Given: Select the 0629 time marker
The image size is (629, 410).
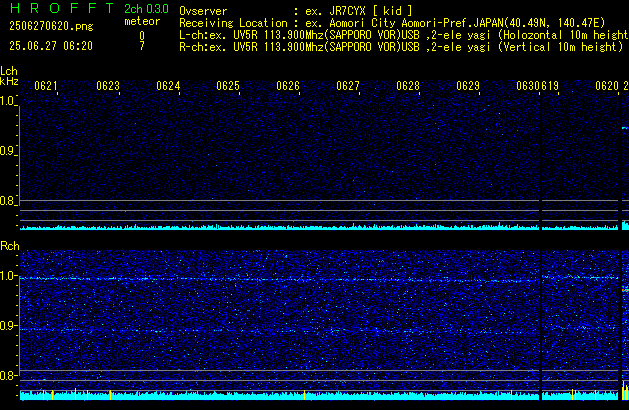Looking at the screenshot, I should click(x=468, y=86).
